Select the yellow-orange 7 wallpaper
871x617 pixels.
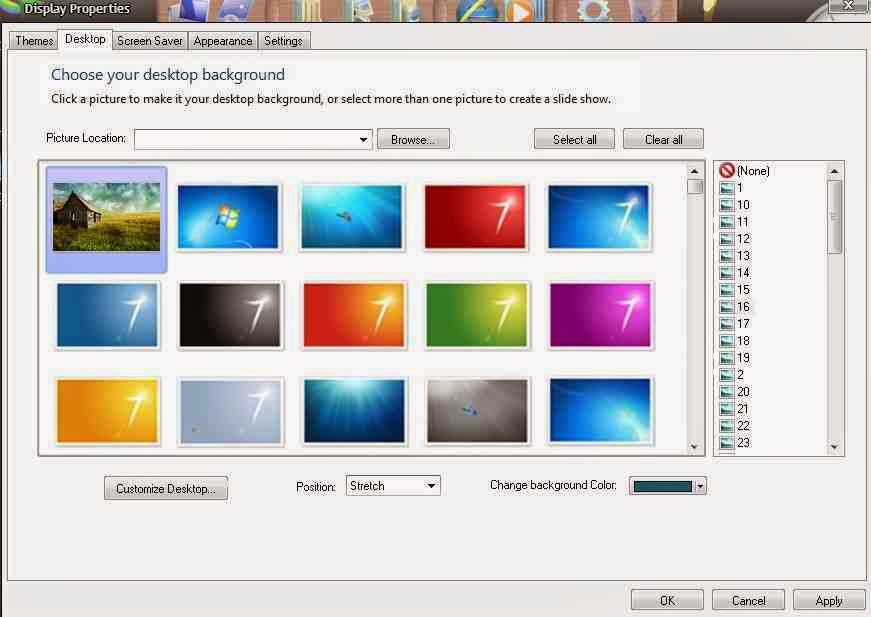pyautogui.click(x=107, y=411)
